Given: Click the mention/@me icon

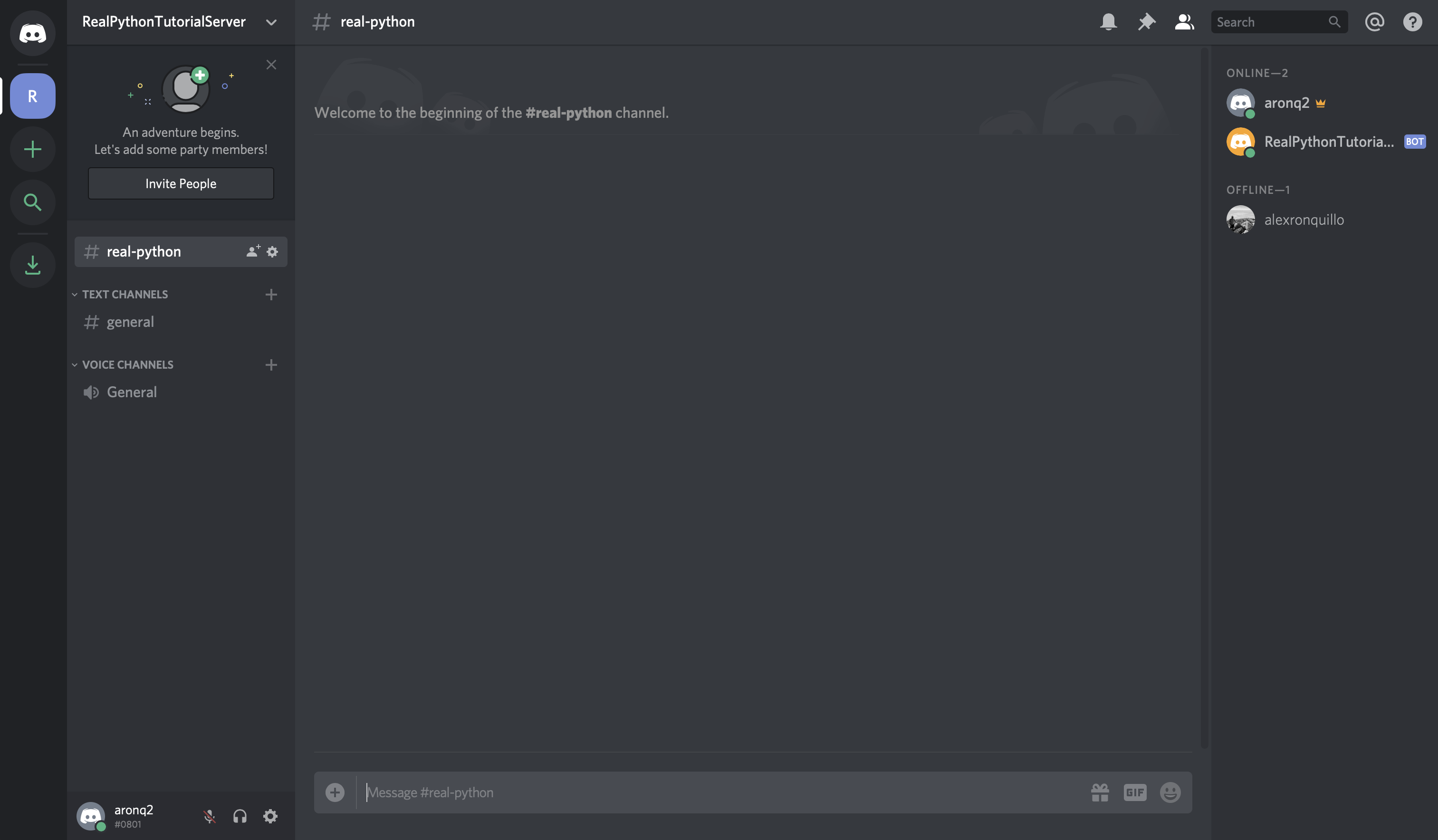Looking at the screenshot, I should tap(1375, 21).
